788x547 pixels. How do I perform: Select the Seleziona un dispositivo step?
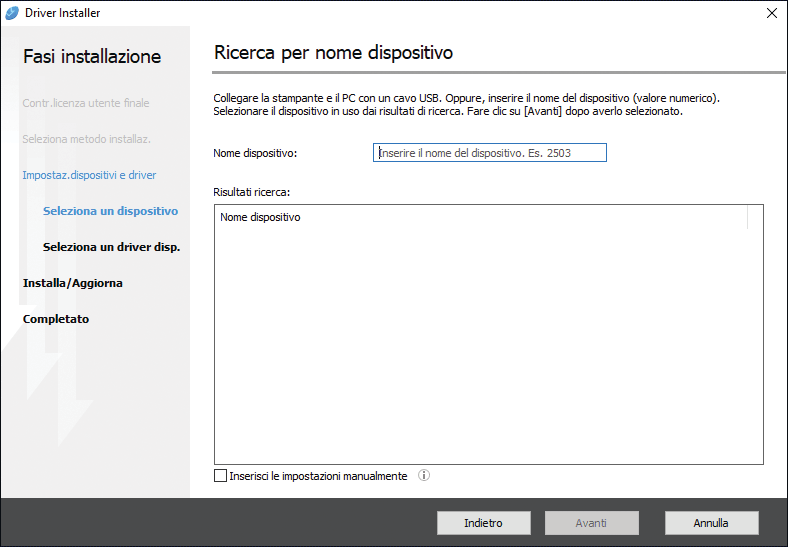coord(111,211)
